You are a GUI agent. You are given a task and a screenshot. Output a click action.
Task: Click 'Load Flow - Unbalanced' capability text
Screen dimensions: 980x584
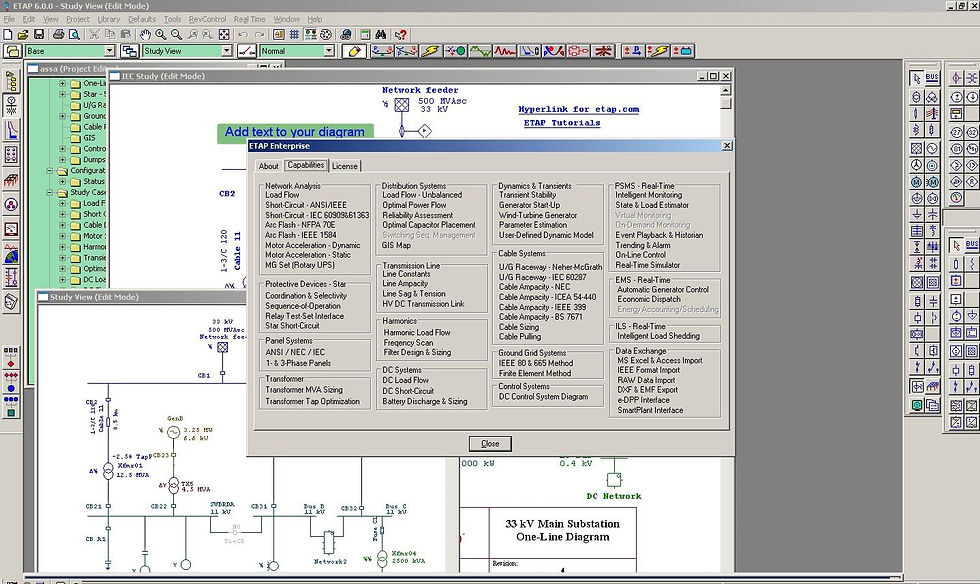(422, 195)
